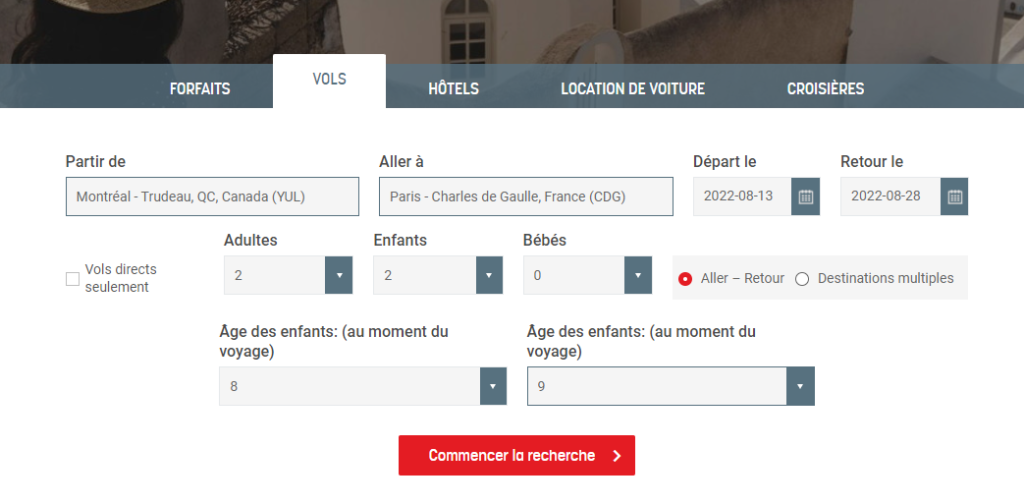This screenshot has height=504, width=1024.
Task: Open first child's age dropdown showing 8
Action: 493,386
